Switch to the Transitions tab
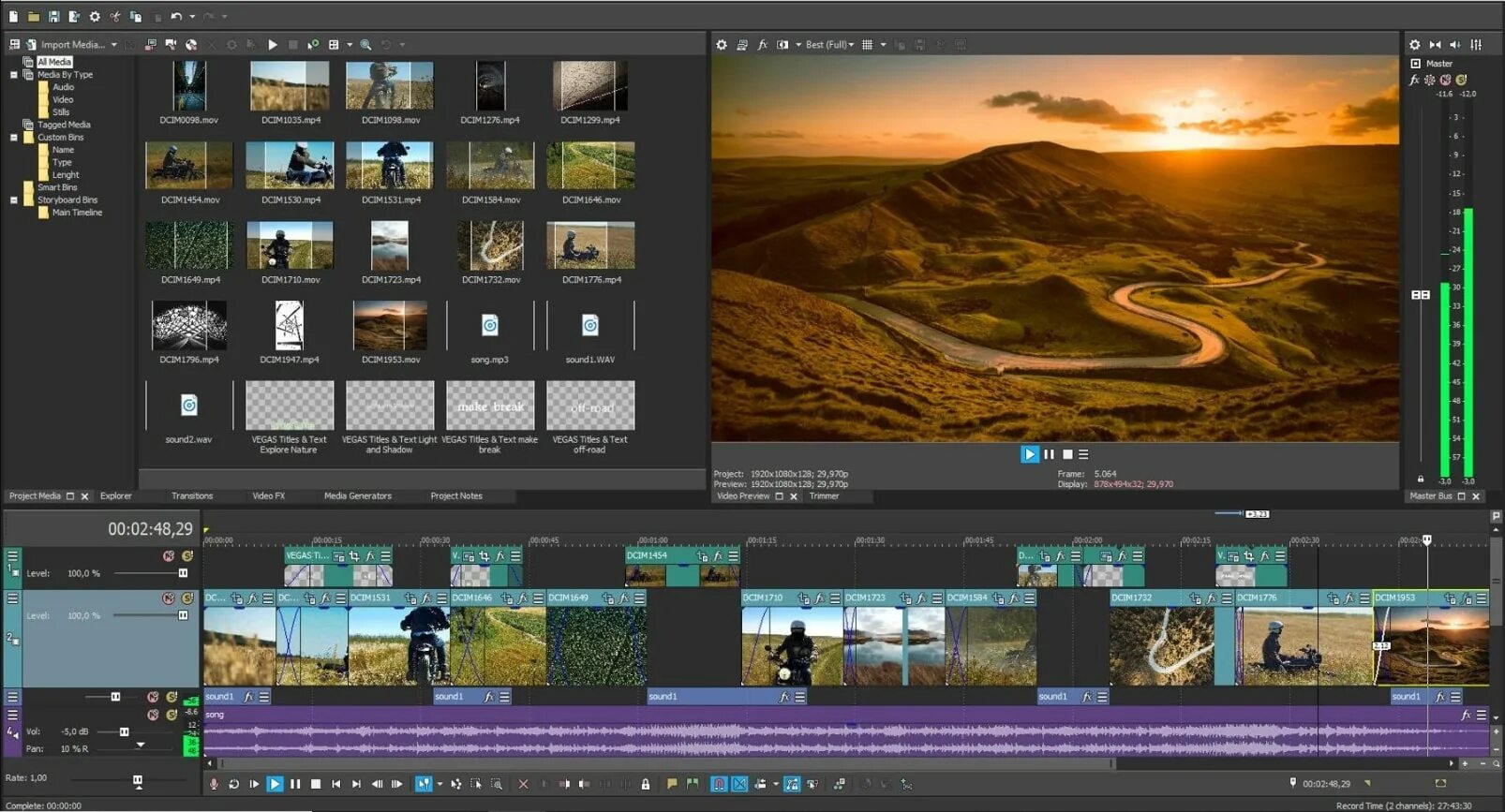Screen dimensions: 1505x812 coord(192,496)
